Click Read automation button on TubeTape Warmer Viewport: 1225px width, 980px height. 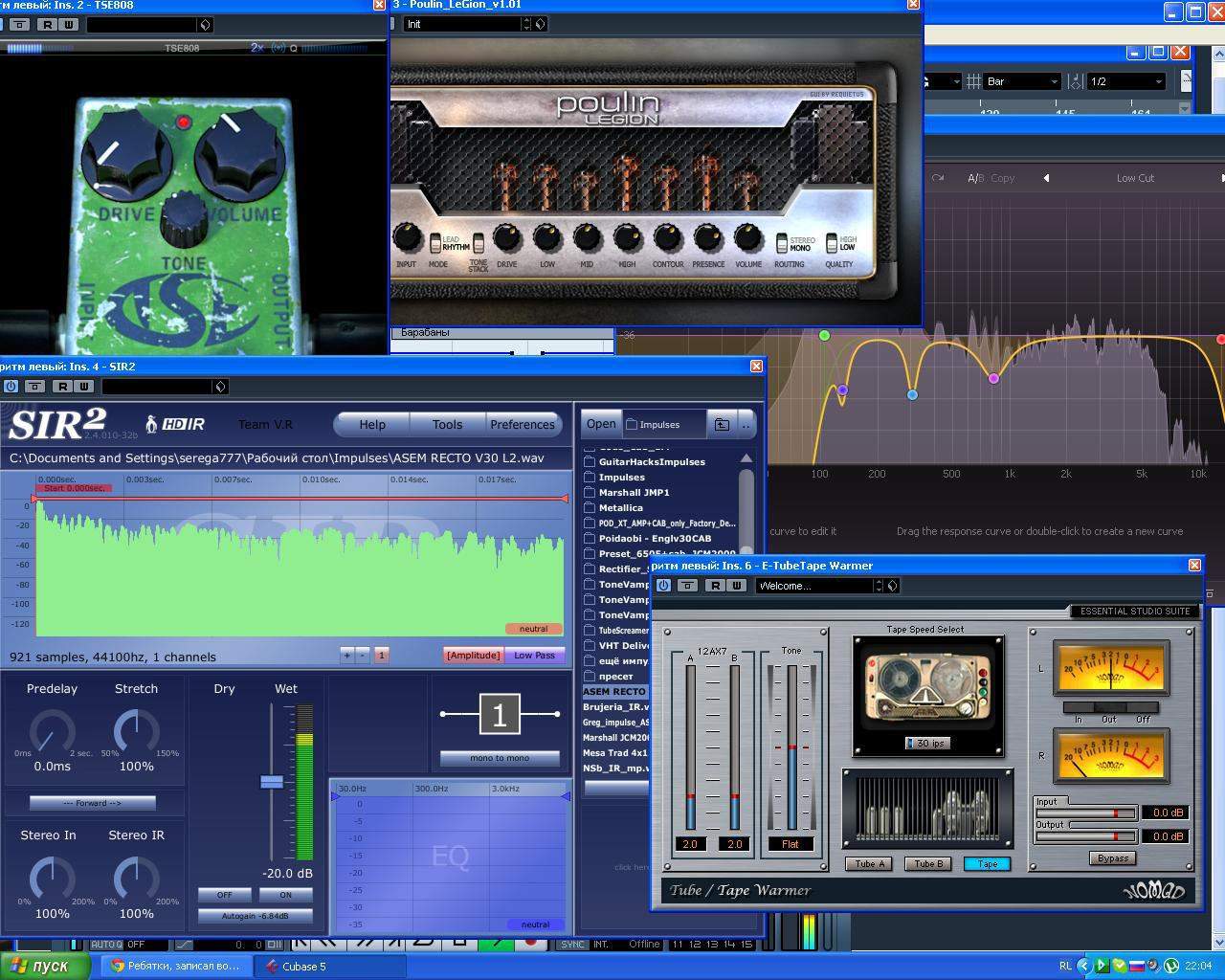715,586
